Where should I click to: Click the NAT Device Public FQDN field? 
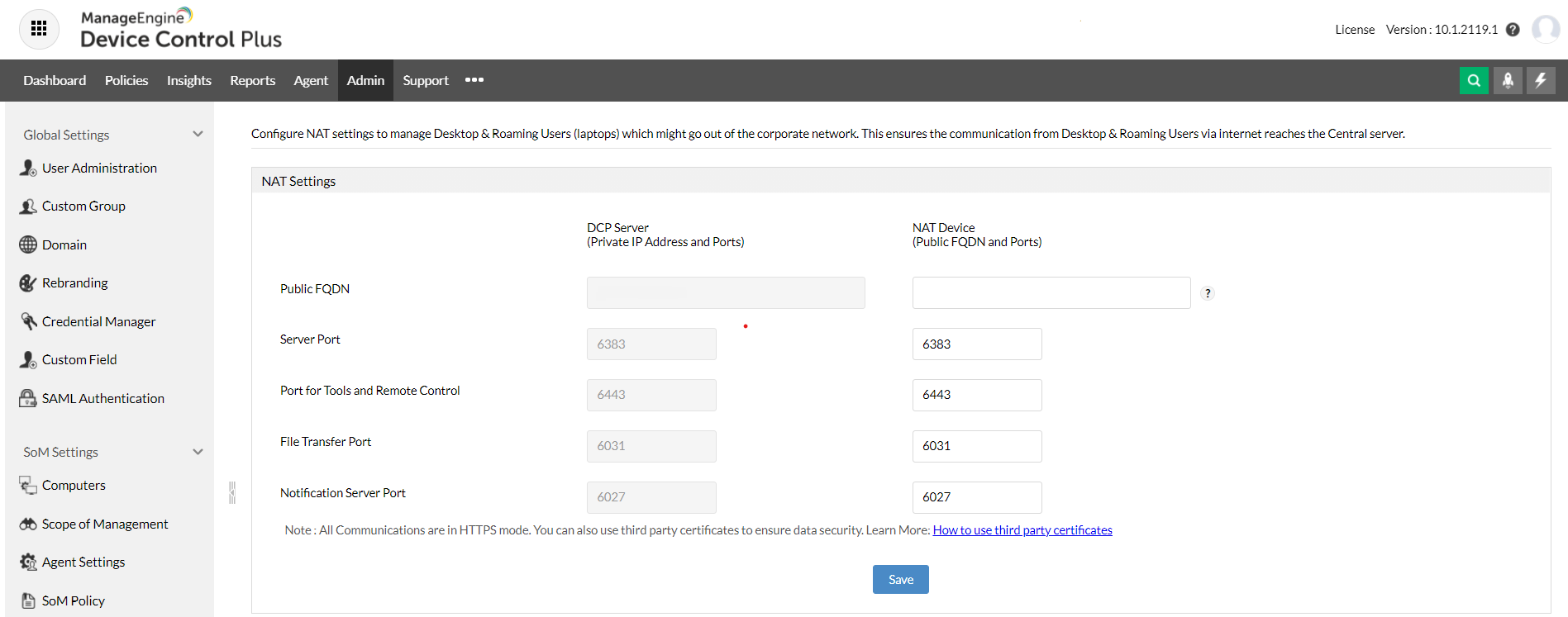click(x=1051, y=292)
